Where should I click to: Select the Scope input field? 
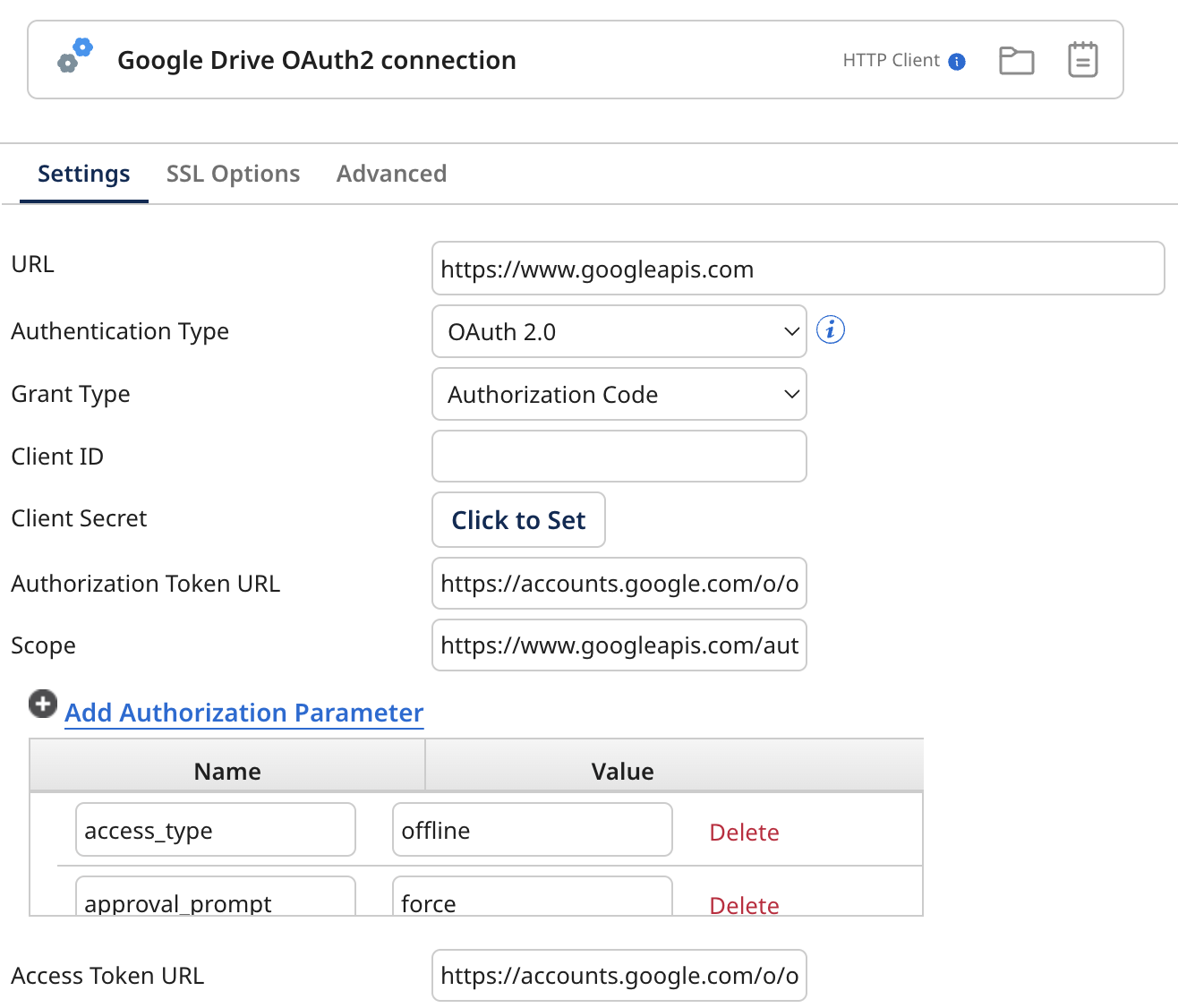click(619, 645)
